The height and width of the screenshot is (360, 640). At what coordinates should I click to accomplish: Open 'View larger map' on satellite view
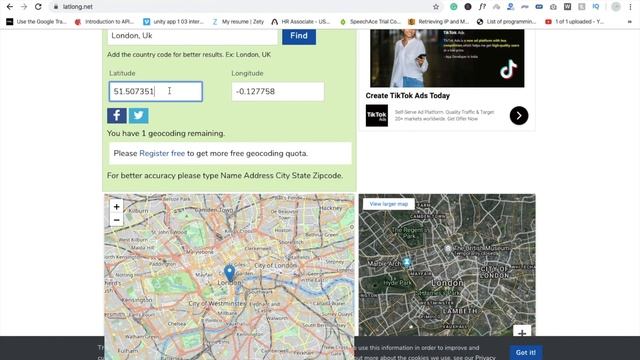tap(389, 204)
